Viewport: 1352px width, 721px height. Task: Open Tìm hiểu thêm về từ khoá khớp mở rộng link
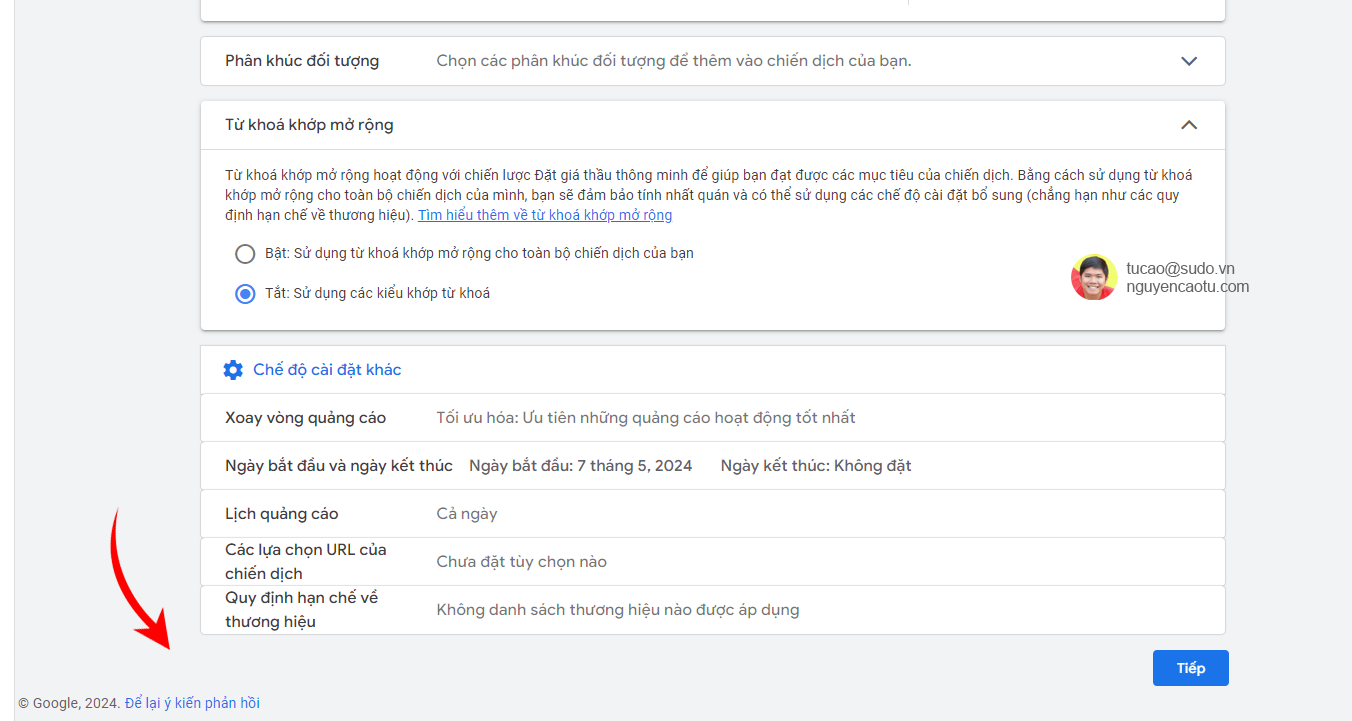point(545,216)
